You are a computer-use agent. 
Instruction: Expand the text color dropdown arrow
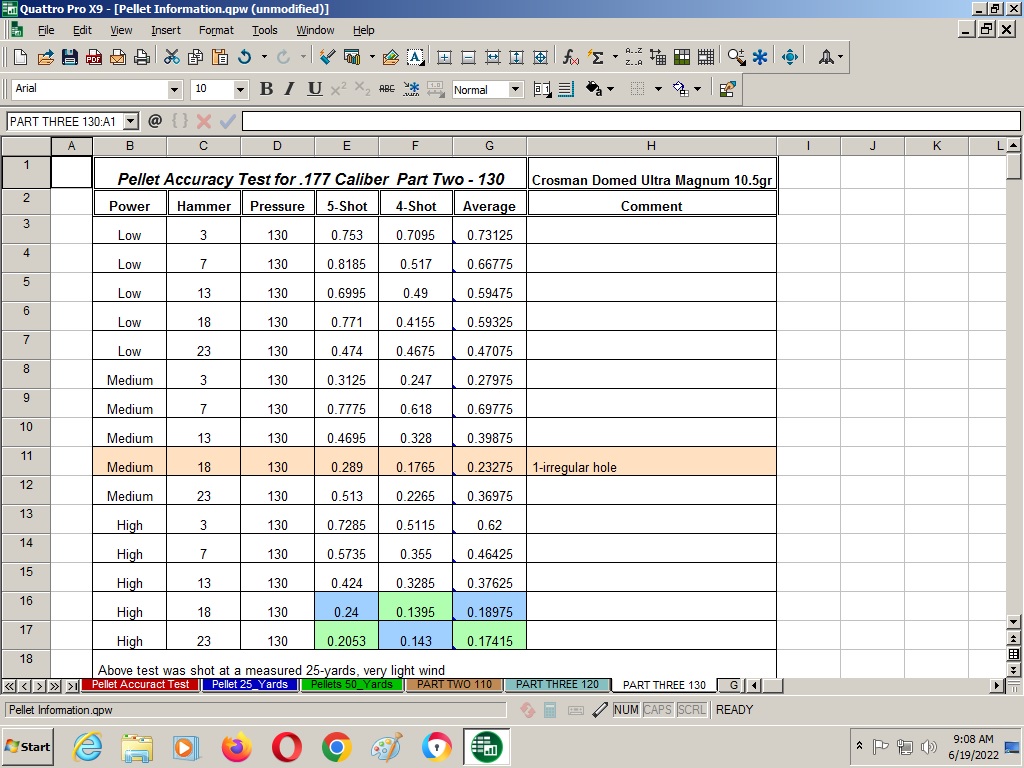pyautogui.click(x=611, y=89)
